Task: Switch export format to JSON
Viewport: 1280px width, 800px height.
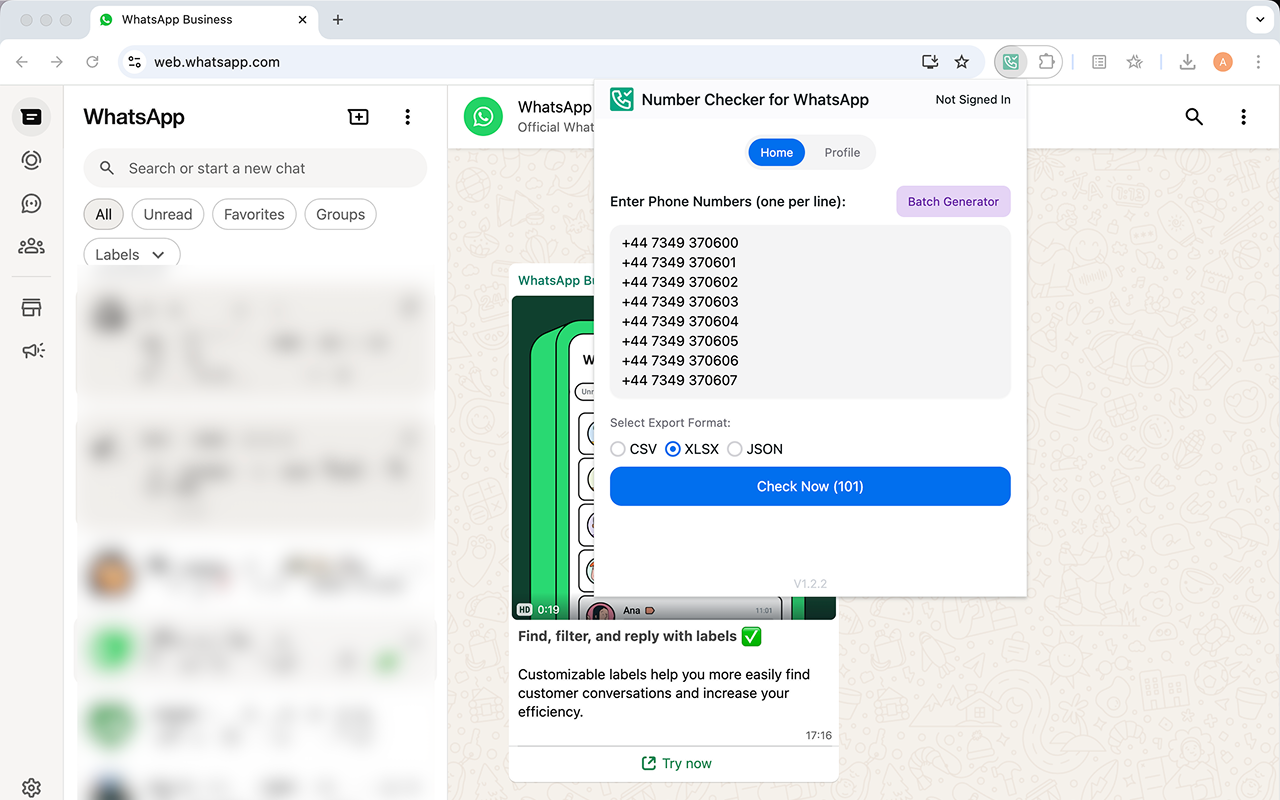Action: coord(735,449)
